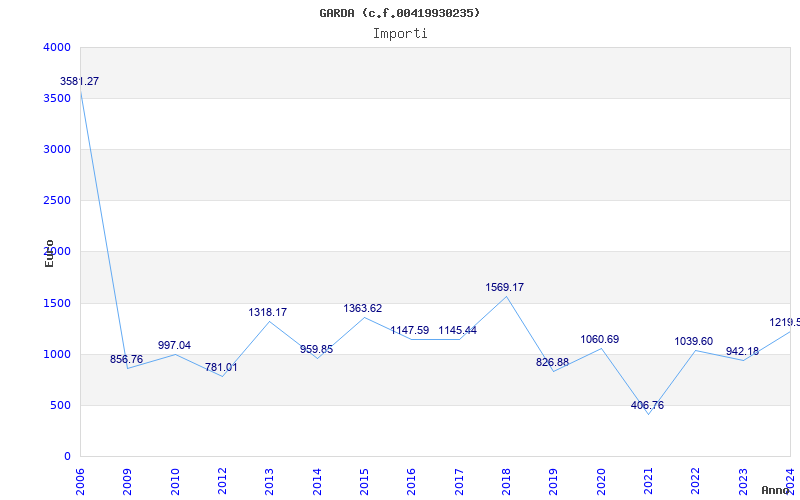Screen dimensions: 800x500
Task: Click the y-axis tick label 3000
Action: pyautogui.click(x=57, y=149)
